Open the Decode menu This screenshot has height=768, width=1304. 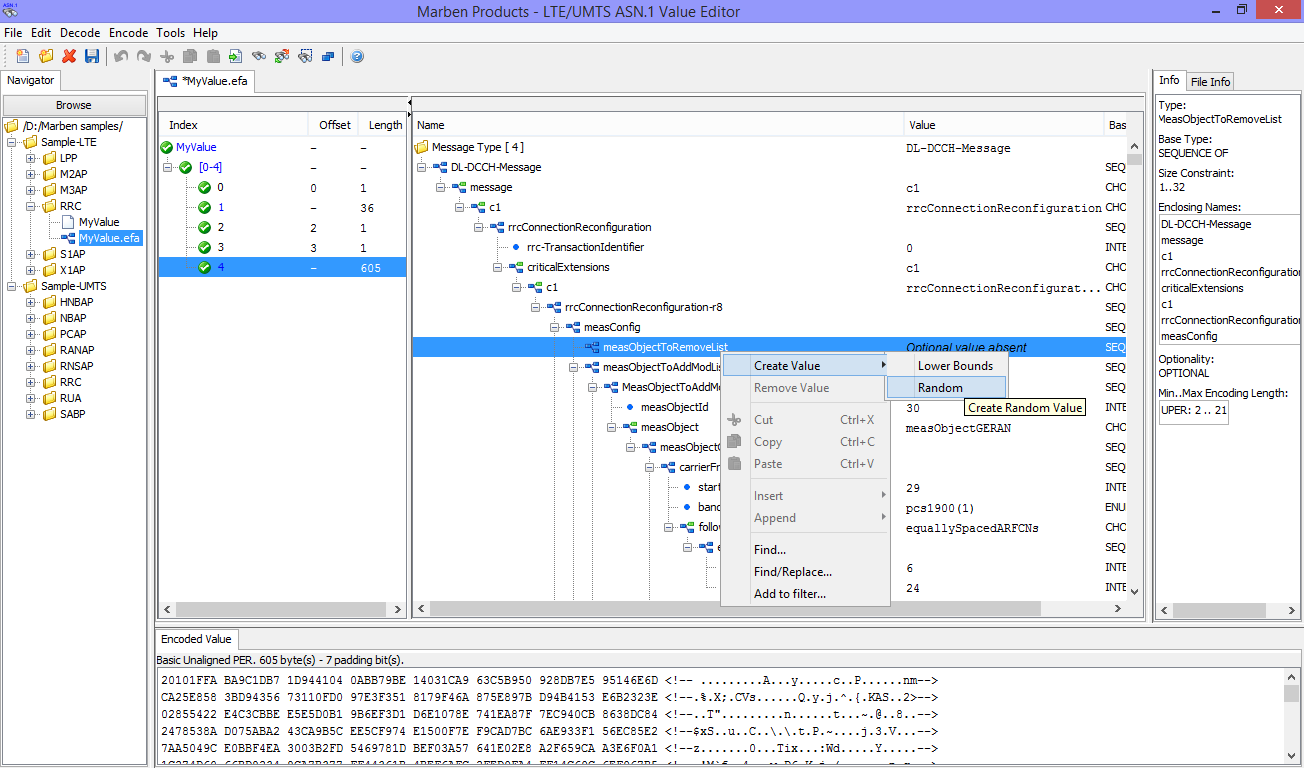[x=80, y=33]
